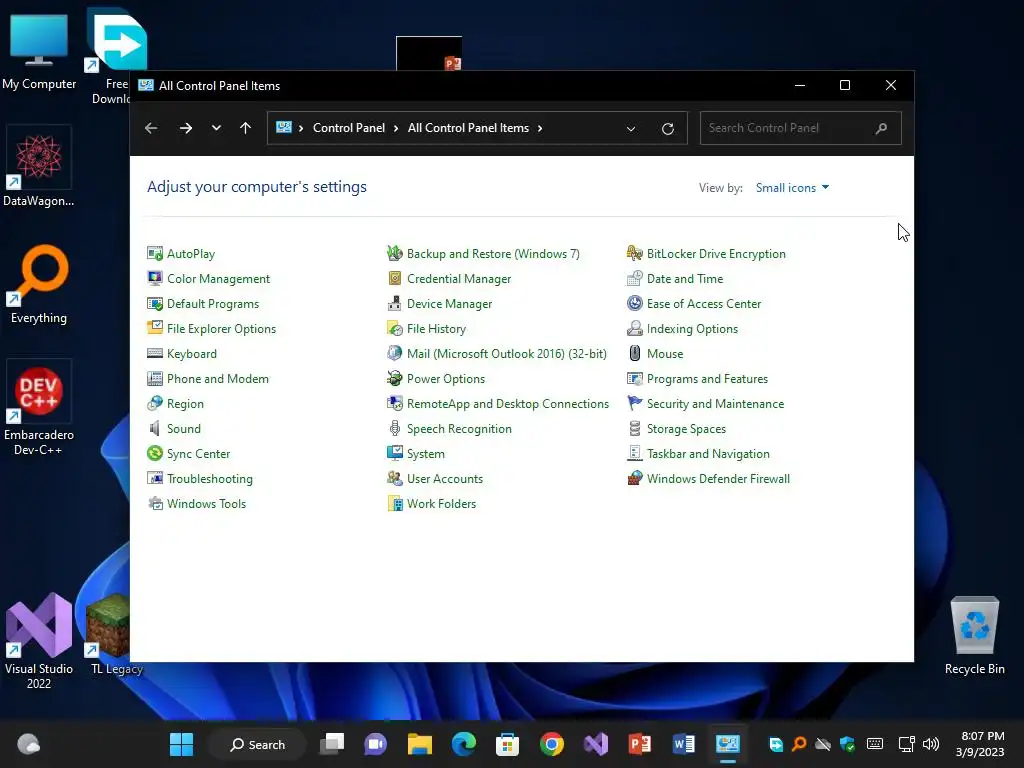1024x768 pixels.
Task: Open RemoteApp and Desktop Connections link
Action: coord(507,404)
